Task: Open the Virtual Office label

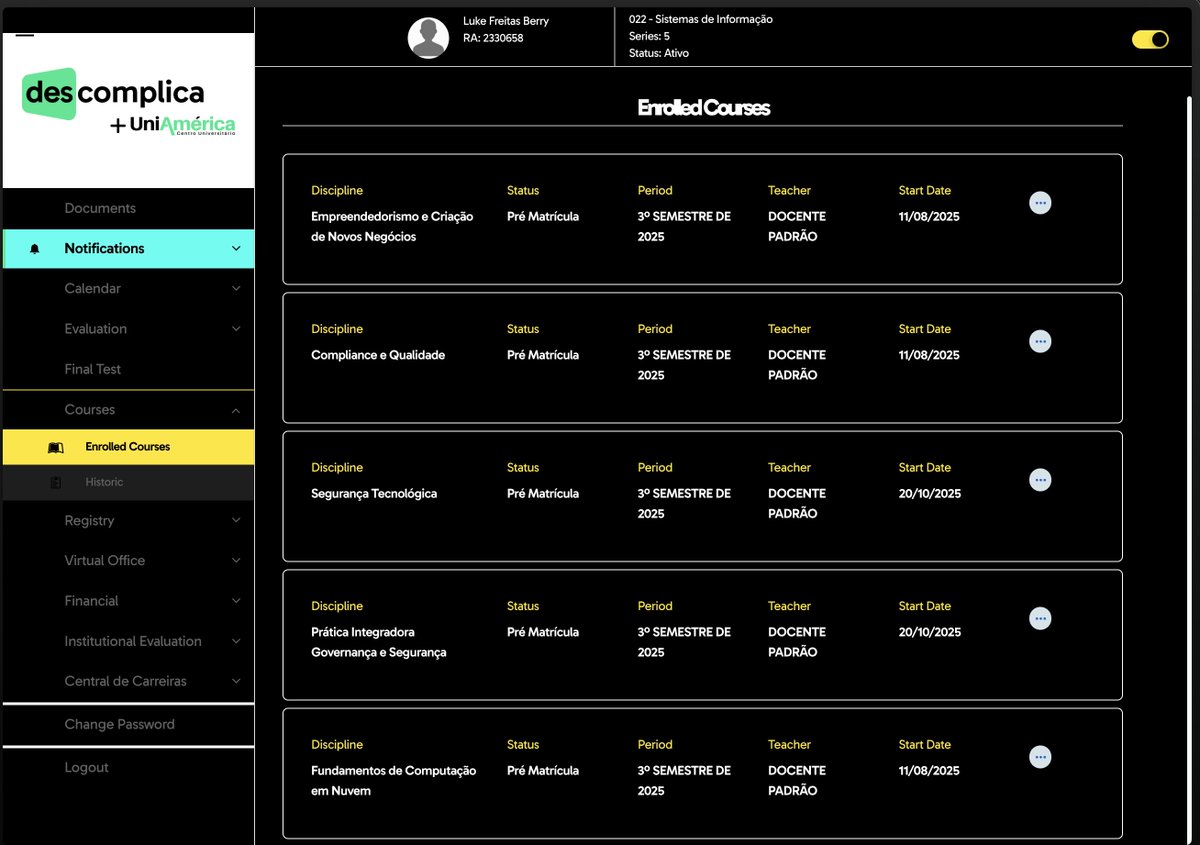Action: [104, 561]
